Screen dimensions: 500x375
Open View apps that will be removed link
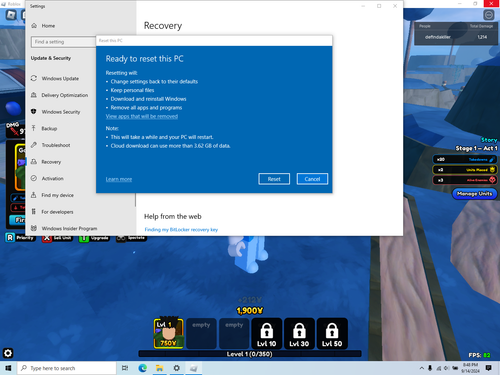142,116
